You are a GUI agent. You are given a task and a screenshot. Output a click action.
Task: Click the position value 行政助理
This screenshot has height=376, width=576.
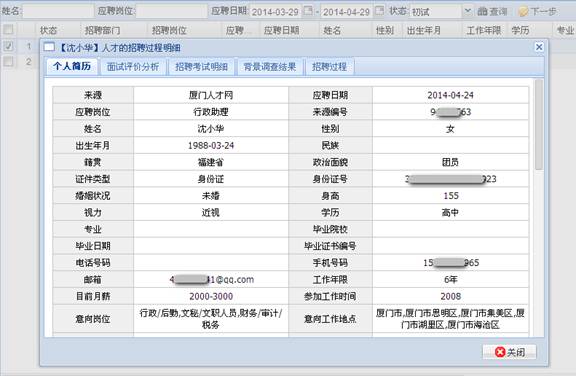(x=211, y=112)
